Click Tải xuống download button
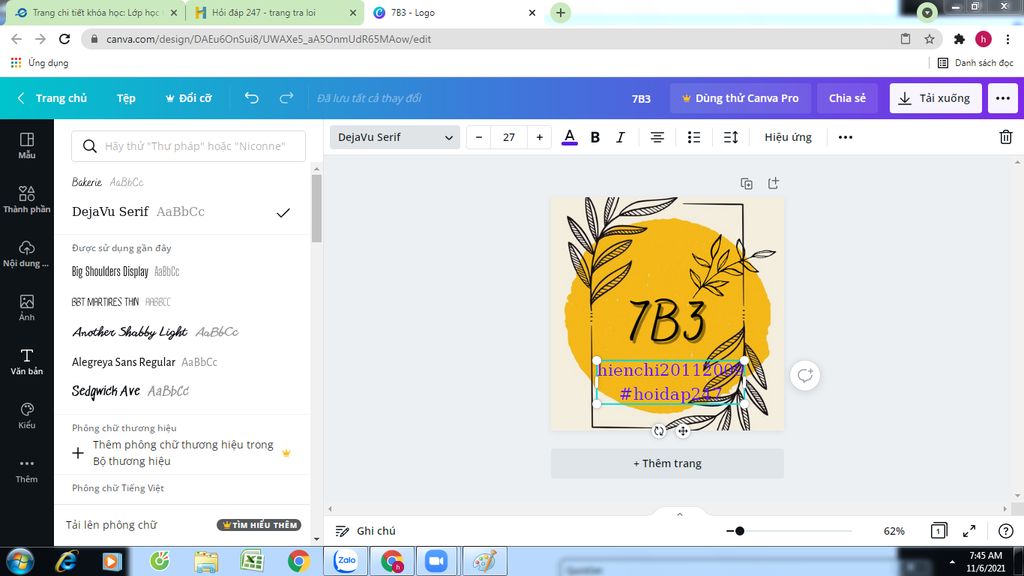 click(x=935, y=98)
